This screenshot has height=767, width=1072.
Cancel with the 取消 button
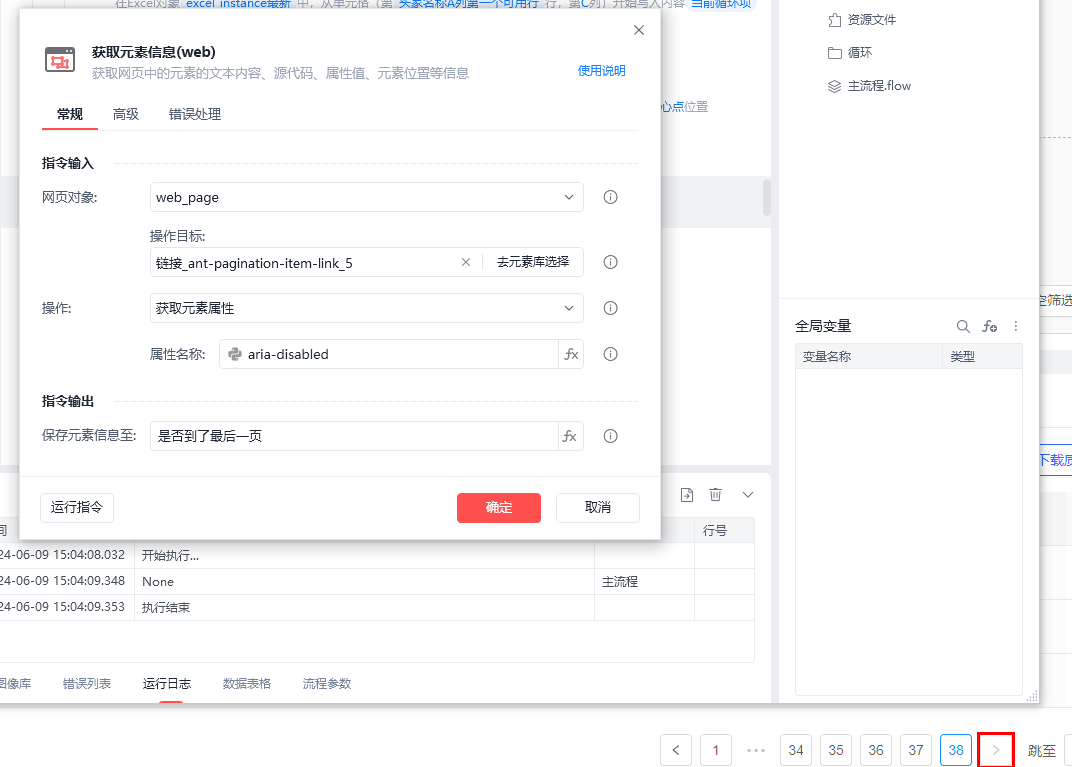(598, 507)
